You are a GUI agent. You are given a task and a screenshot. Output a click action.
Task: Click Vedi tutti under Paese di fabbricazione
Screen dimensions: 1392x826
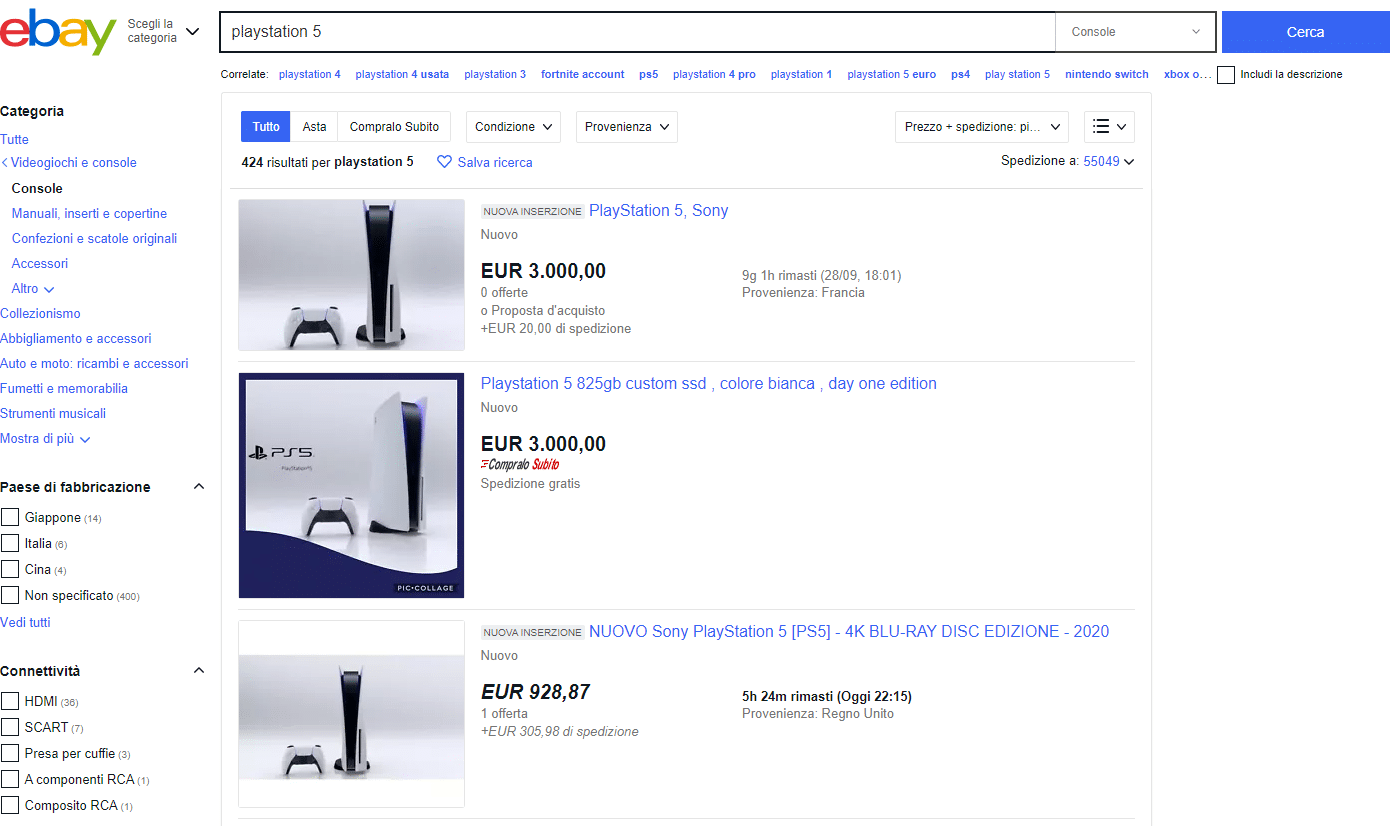point(25,623)
